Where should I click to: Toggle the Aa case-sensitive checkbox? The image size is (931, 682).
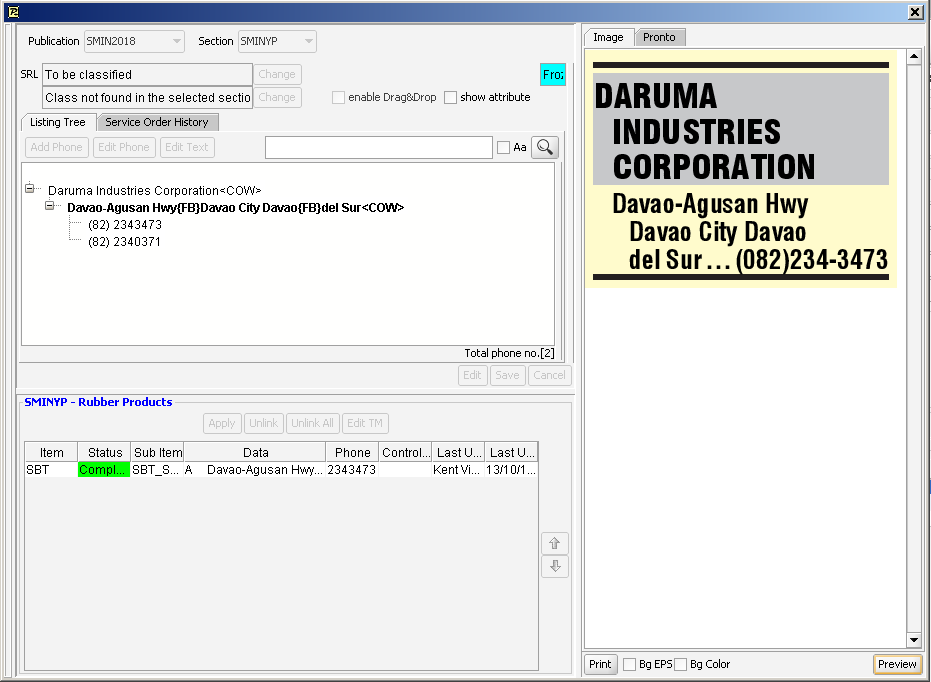504,147
